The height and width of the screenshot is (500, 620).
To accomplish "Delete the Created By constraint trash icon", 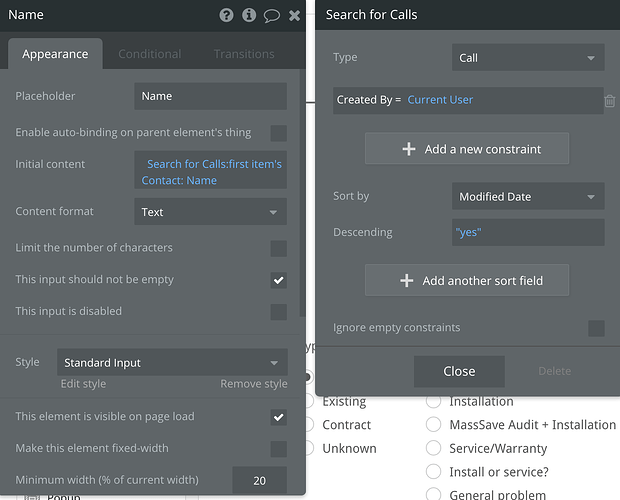I will click(610, 100).
